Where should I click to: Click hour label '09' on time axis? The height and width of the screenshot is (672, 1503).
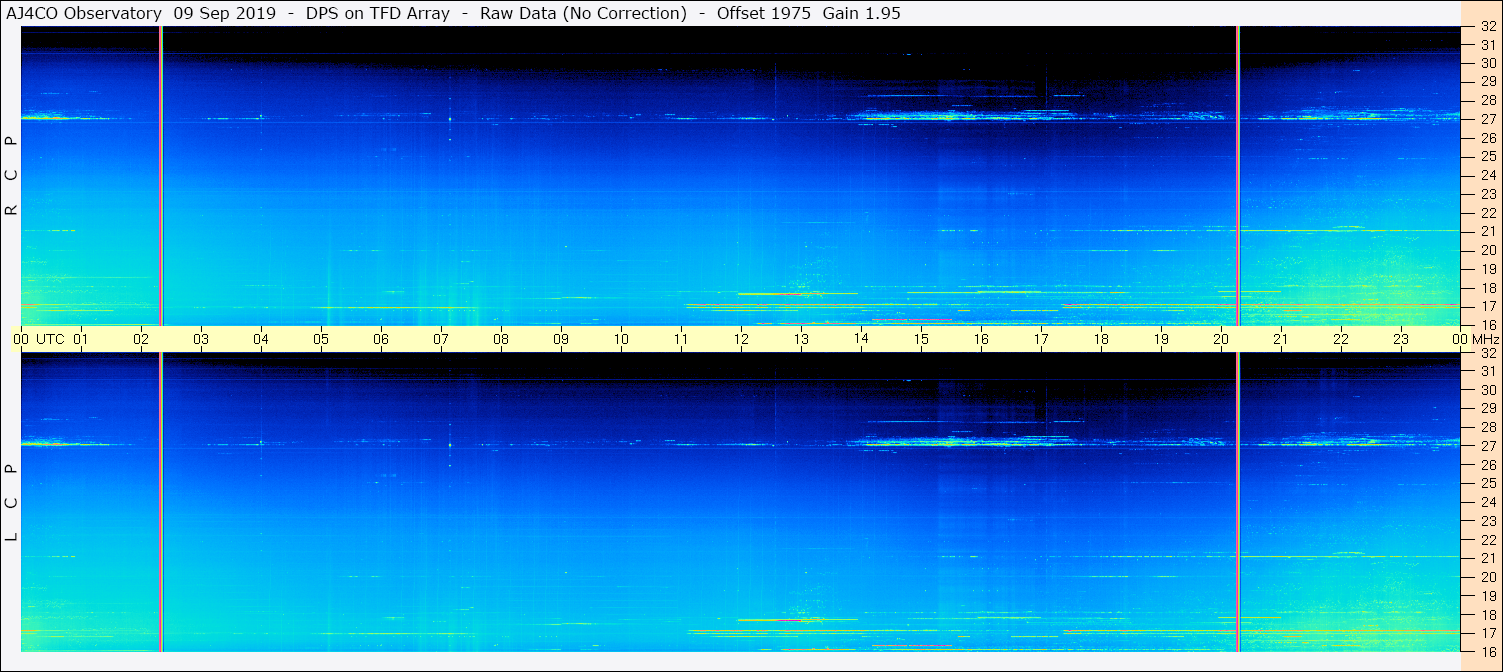coord(561,339)
